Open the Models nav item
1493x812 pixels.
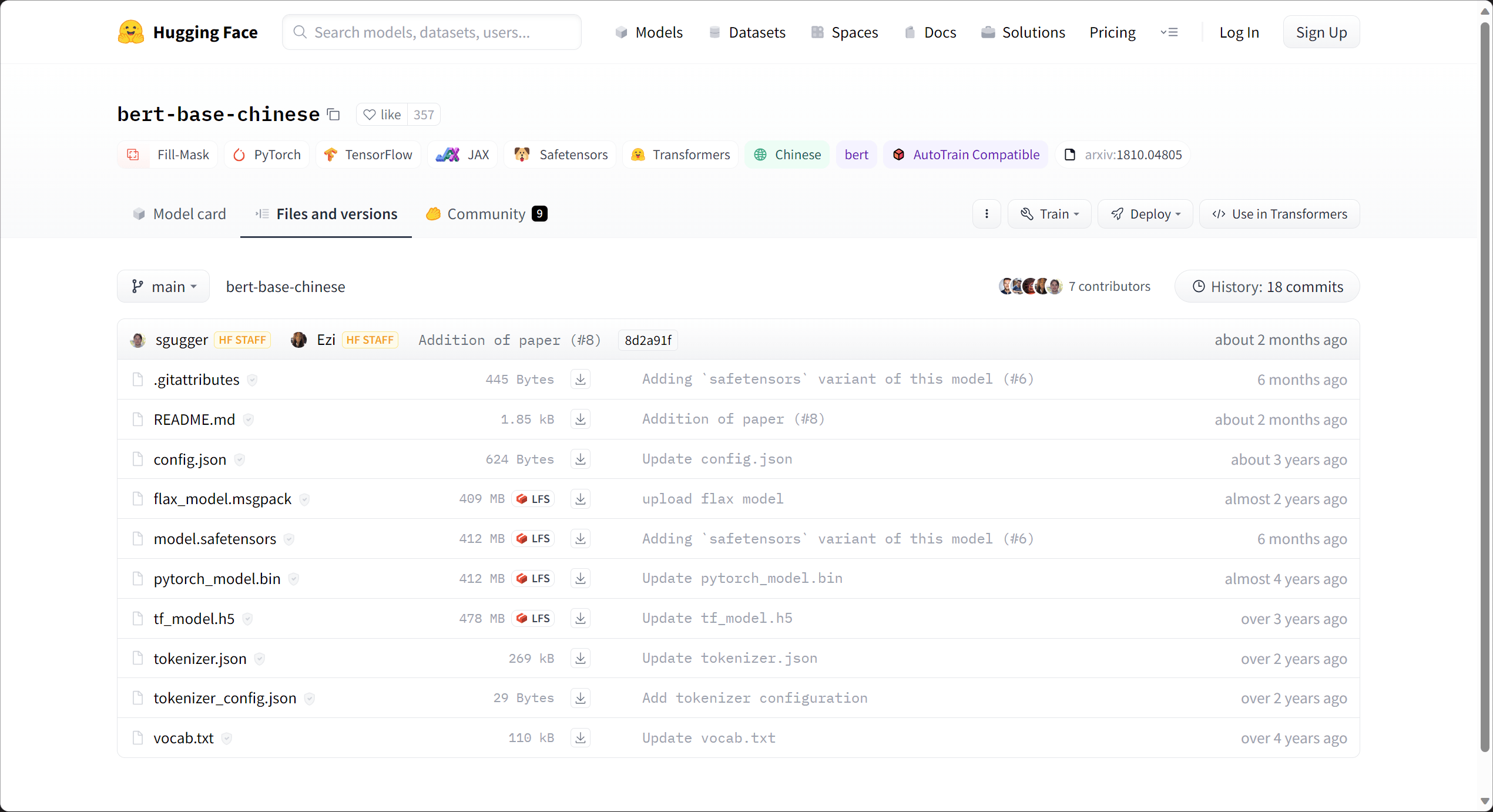pos(649,32)
